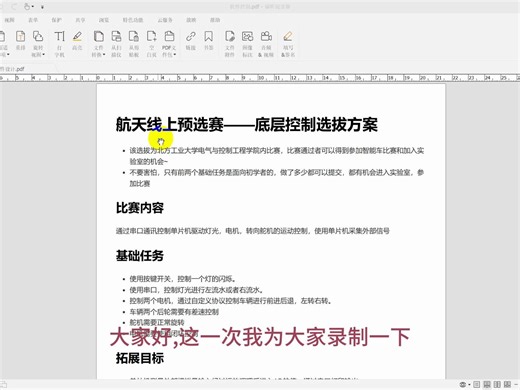Image resolution: width=520 pixels, height=390 pixels.
Task: Click the bullet 使用串口，控制灯光进行左流水或者右流水
Action: click(x=197, y=290)
